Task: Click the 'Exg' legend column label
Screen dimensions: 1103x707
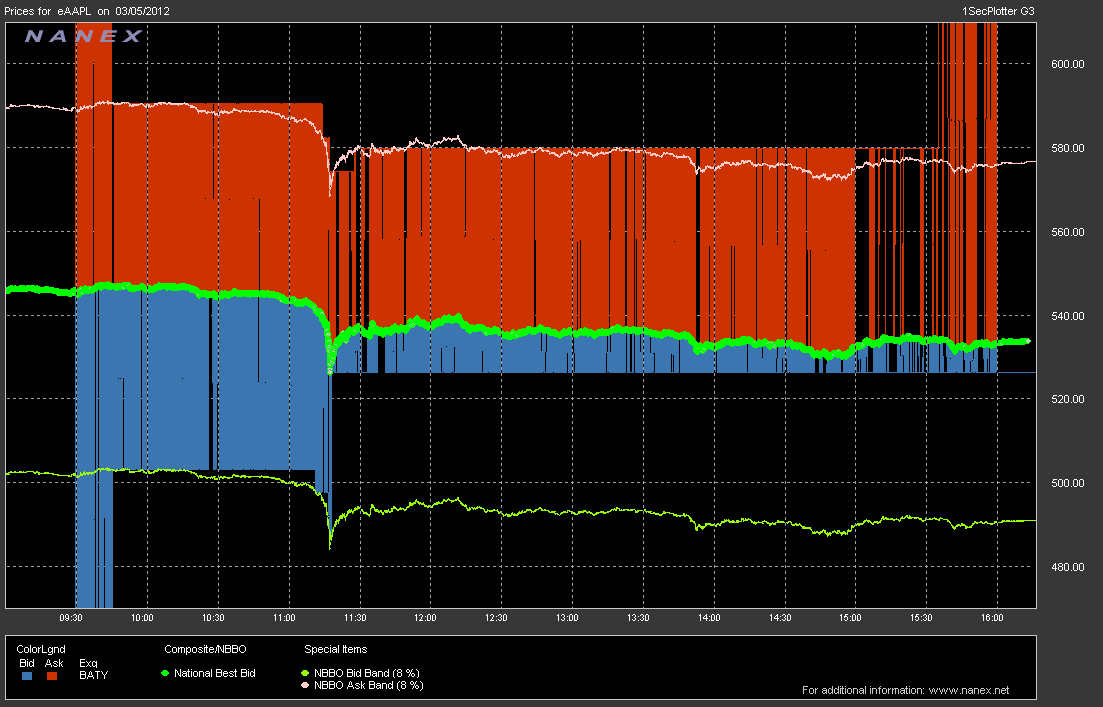Action: click(89, 663)
